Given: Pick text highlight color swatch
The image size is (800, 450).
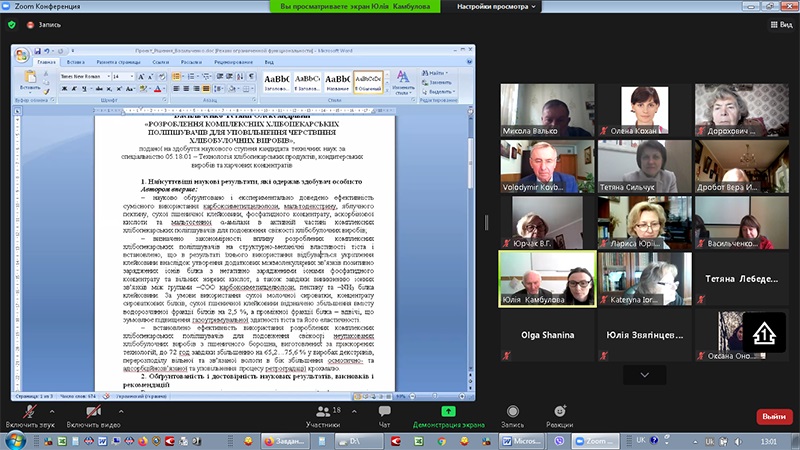Looking at the screenshot, I should click(144, 89).
